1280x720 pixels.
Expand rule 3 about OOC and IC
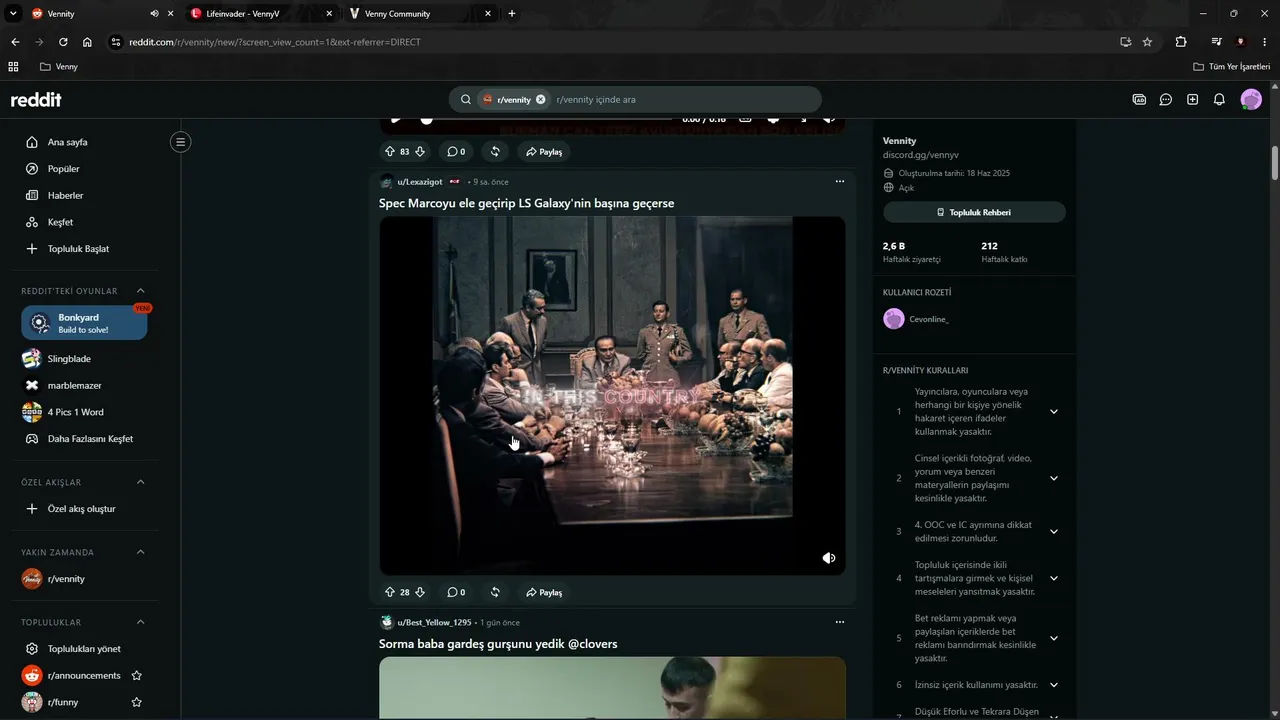1054,531
